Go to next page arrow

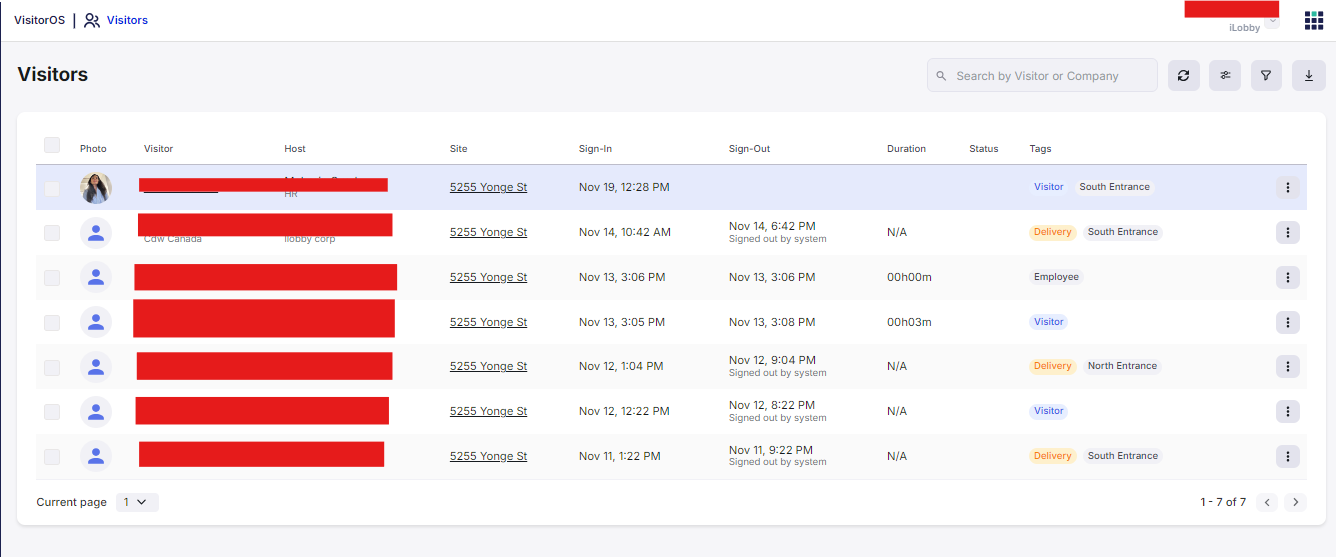click(x=1295, y=502)
